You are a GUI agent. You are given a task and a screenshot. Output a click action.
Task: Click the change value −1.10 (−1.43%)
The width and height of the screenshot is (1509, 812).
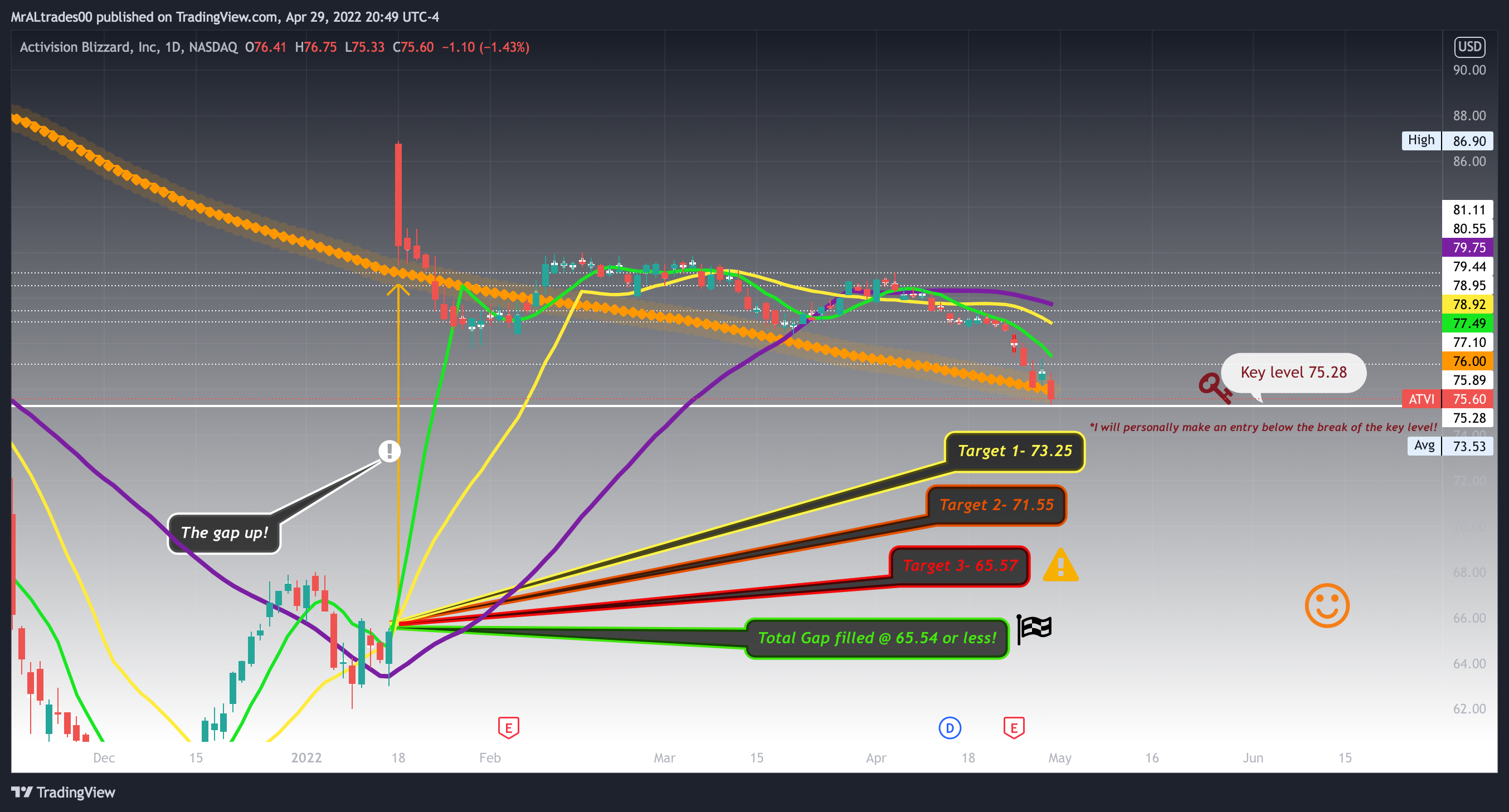tap(485, 47)
